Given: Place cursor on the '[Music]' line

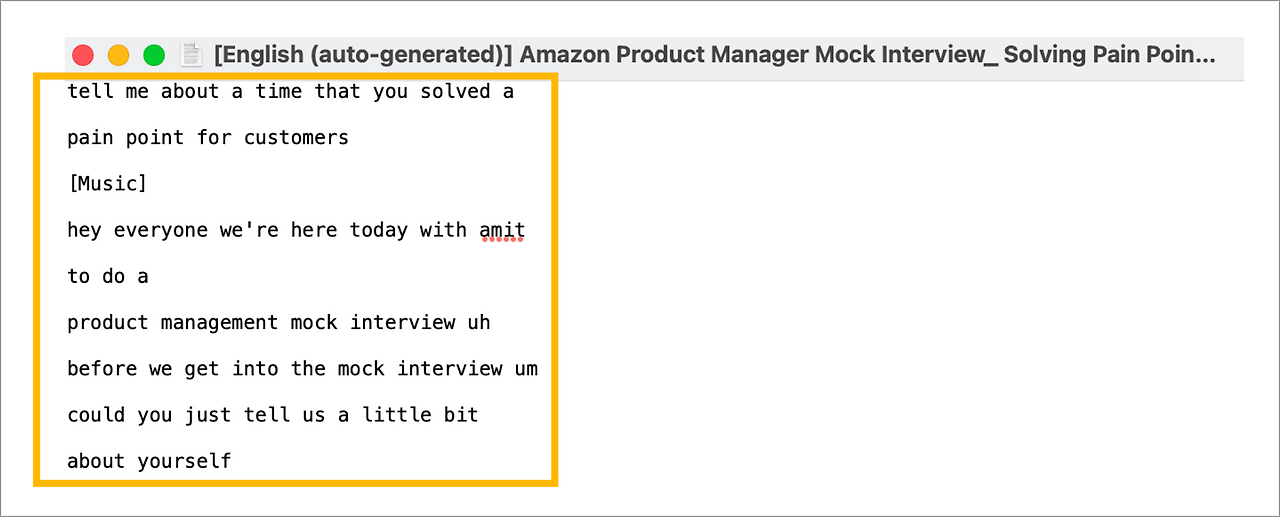Looking at the screenshot, I should (107, 184).
